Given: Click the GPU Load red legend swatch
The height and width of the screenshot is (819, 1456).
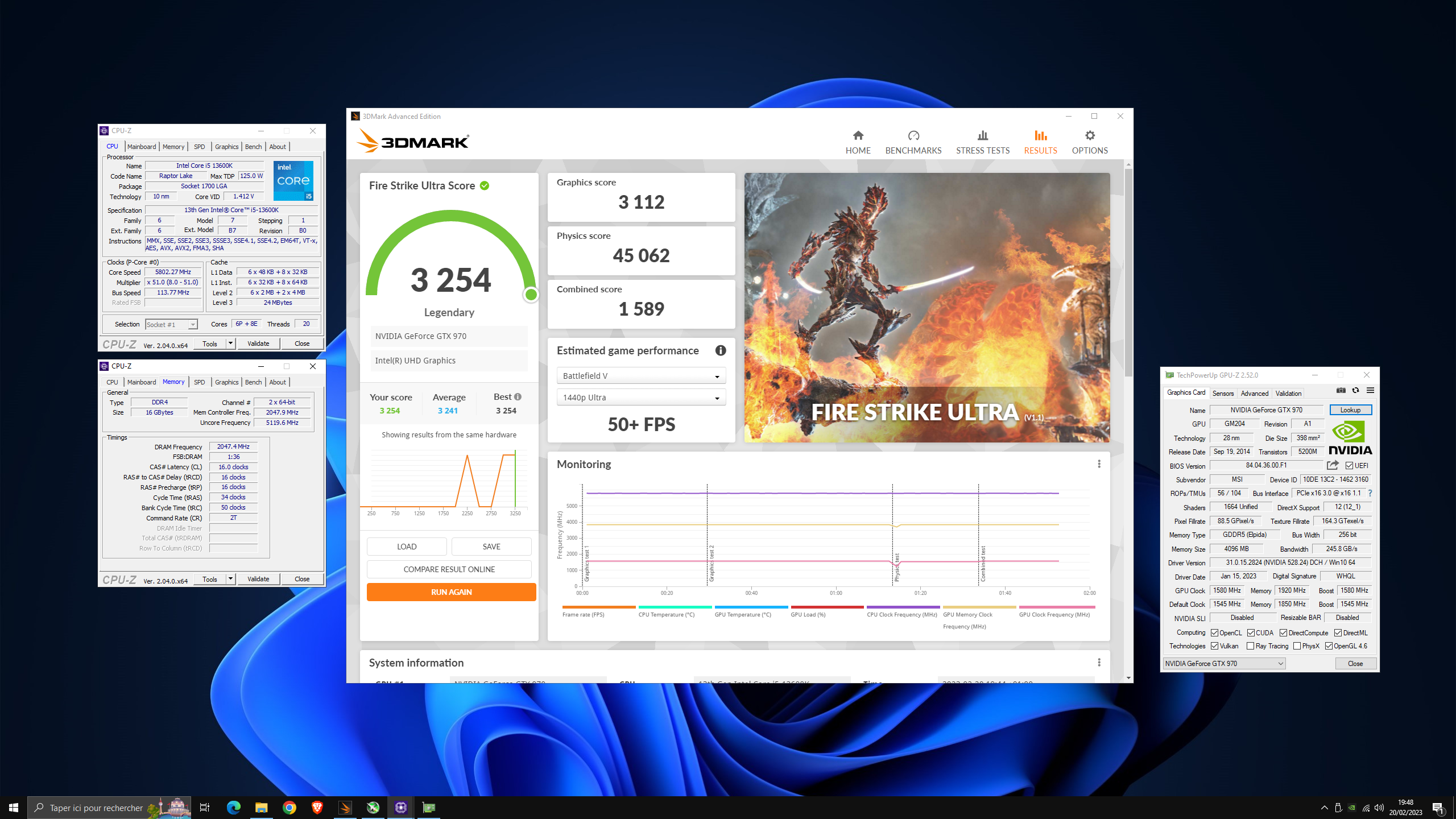Looking at the screenshot, I should (827, 607).
